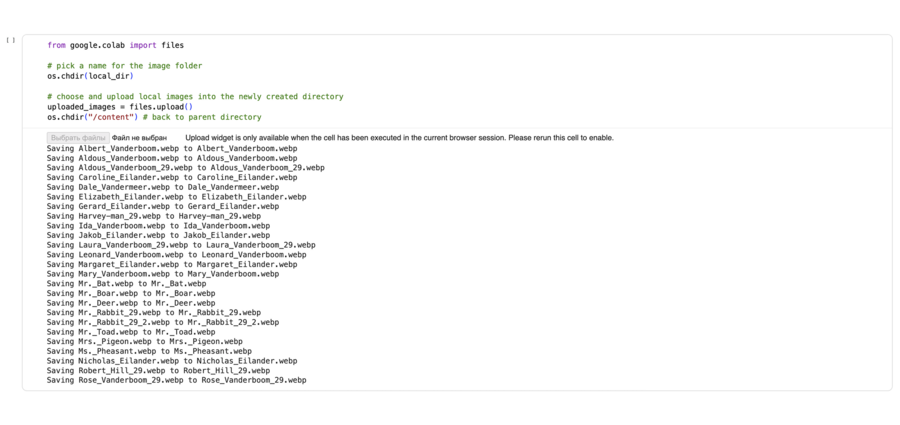This screenshot has width=900, height=425.
Task: Click the 'Saving Mr._Bat.webp' output line
Action: [x=131, y=284]
